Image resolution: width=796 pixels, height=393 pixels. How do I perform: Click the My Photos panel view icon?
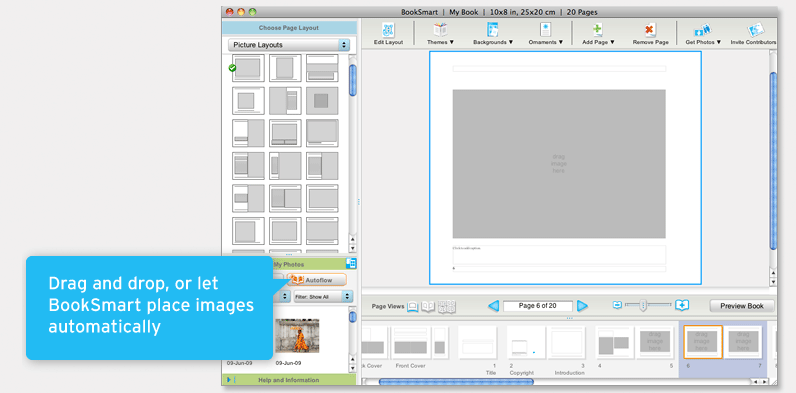click(351, 264)
